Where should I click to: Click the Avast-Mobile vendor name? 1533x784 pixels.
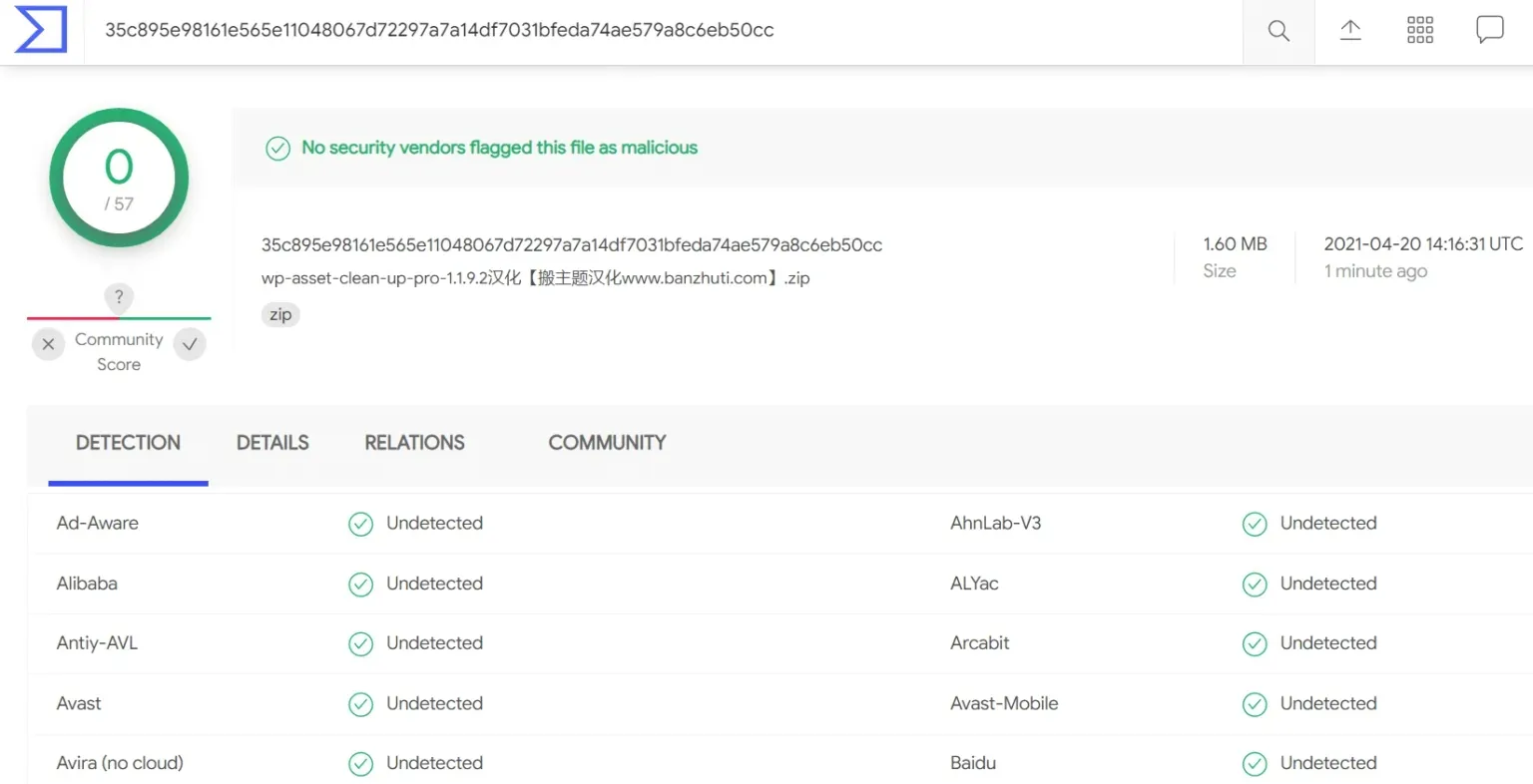1004,704
